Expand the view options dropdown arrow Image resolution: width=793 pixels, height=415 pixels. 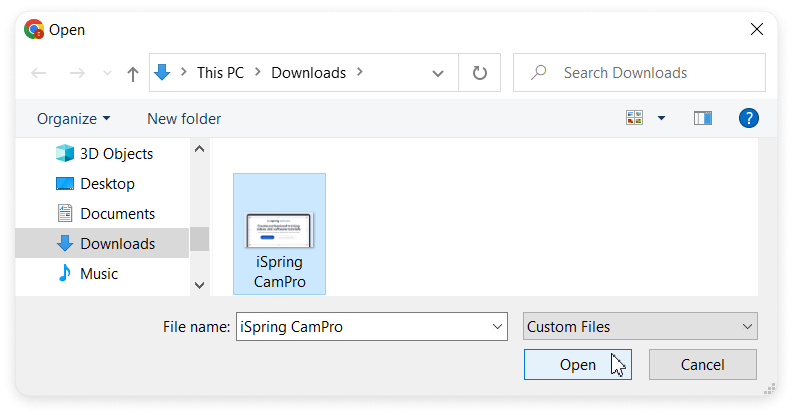pyautogui.click(x=661, y=118)
